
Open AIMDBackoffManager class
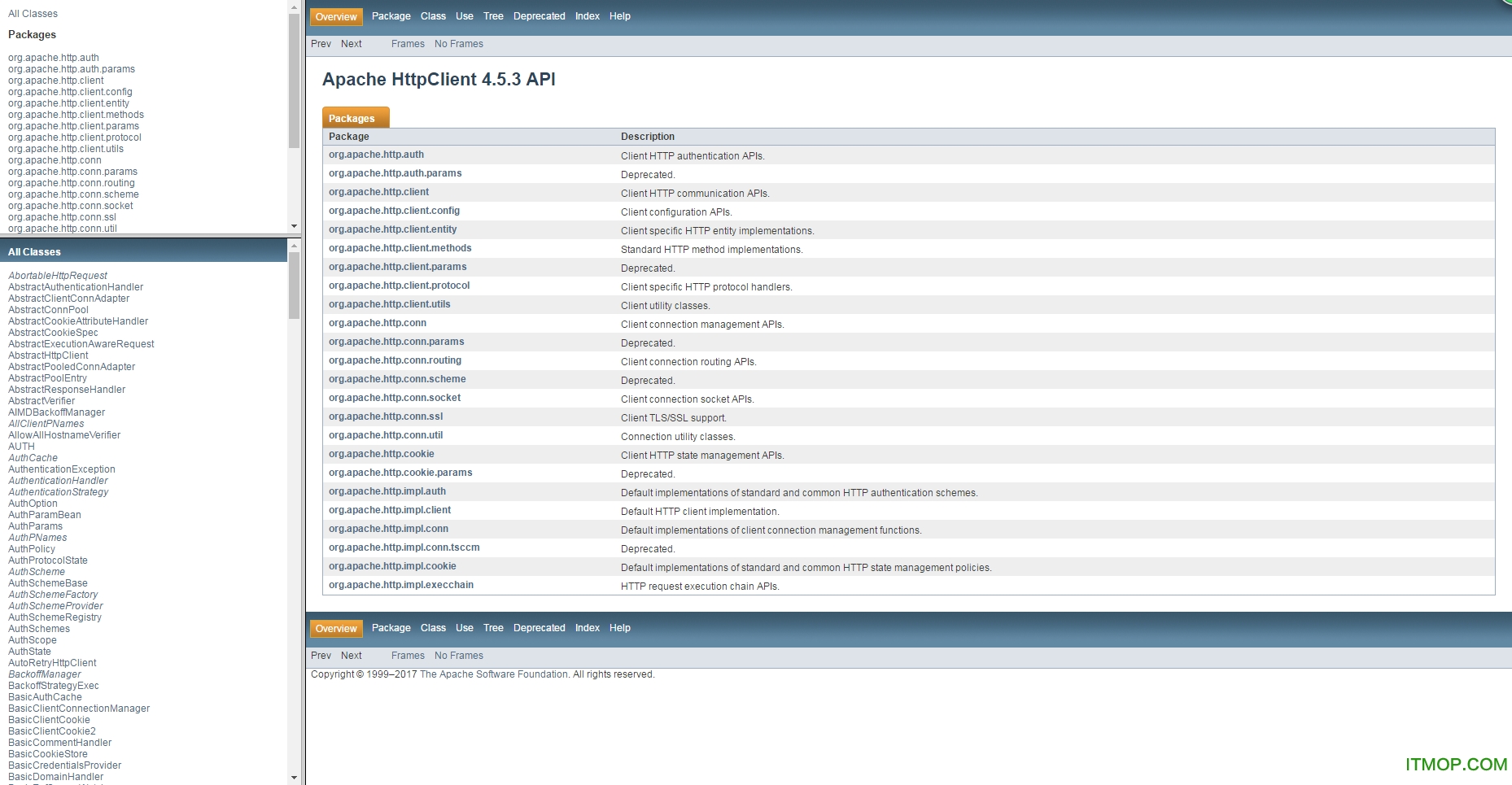56,412
